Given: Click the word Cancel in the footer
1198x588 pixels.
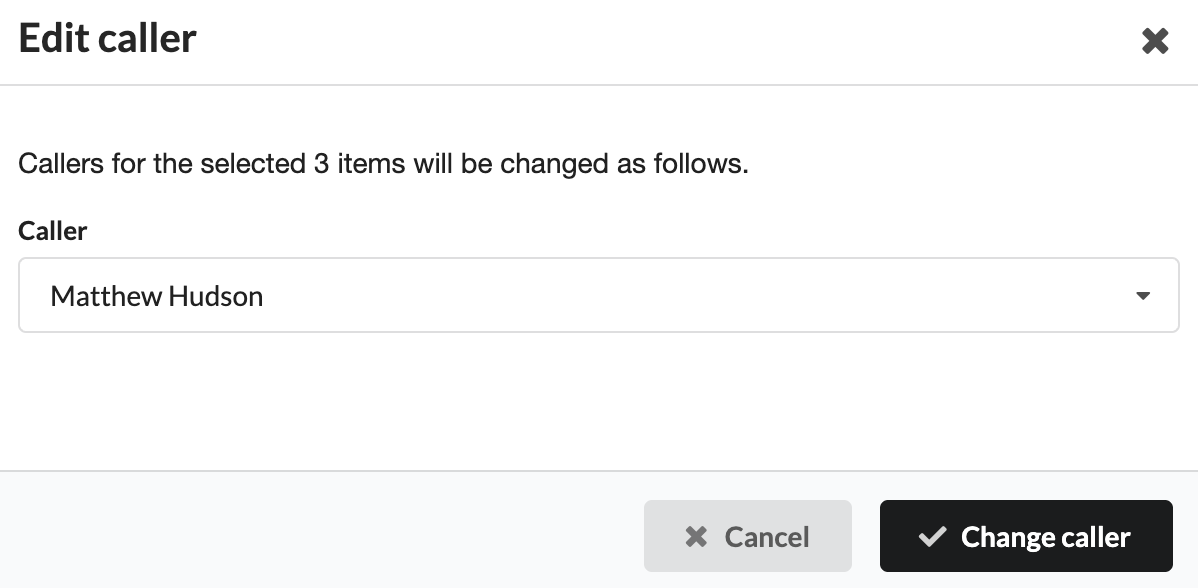Looking at the screenshot, I should tap(766, 537).
